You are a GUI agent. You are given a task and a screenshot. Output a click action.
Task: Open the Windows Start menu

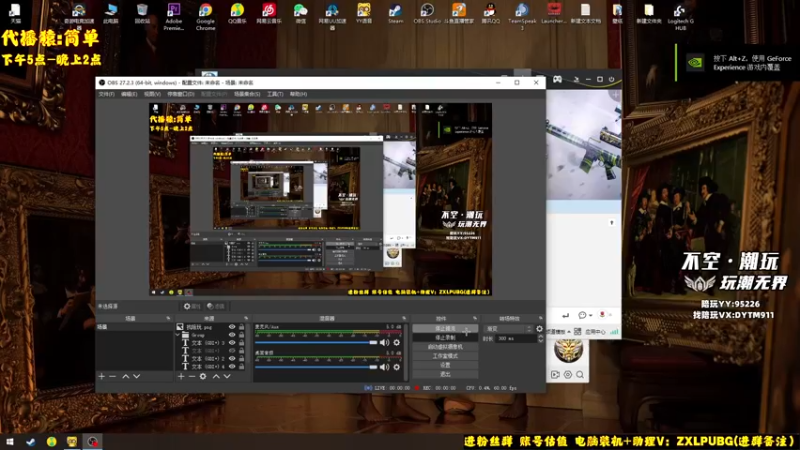(x=9, y=442)
